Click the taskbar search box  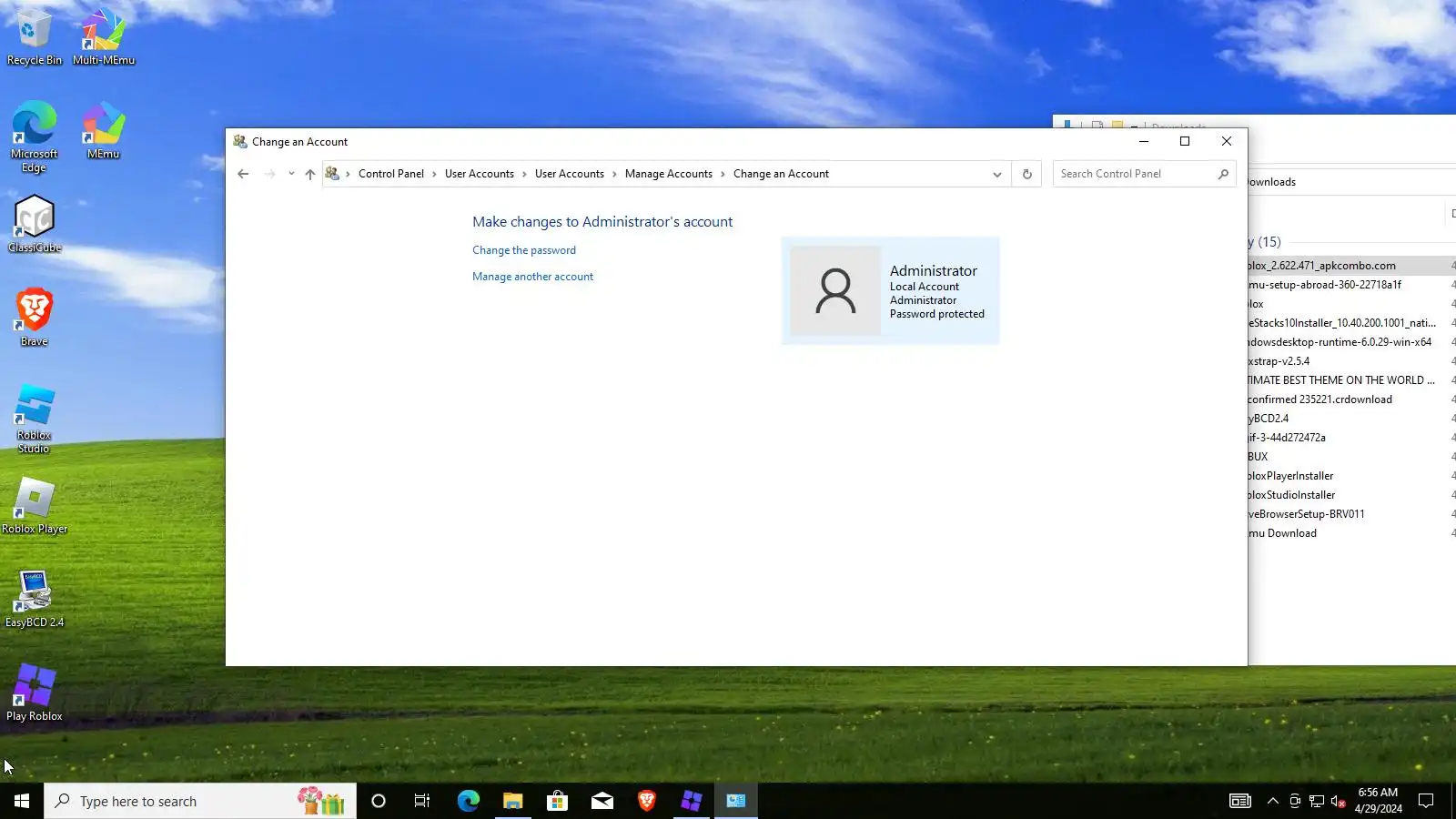click(x=200, y=801)
